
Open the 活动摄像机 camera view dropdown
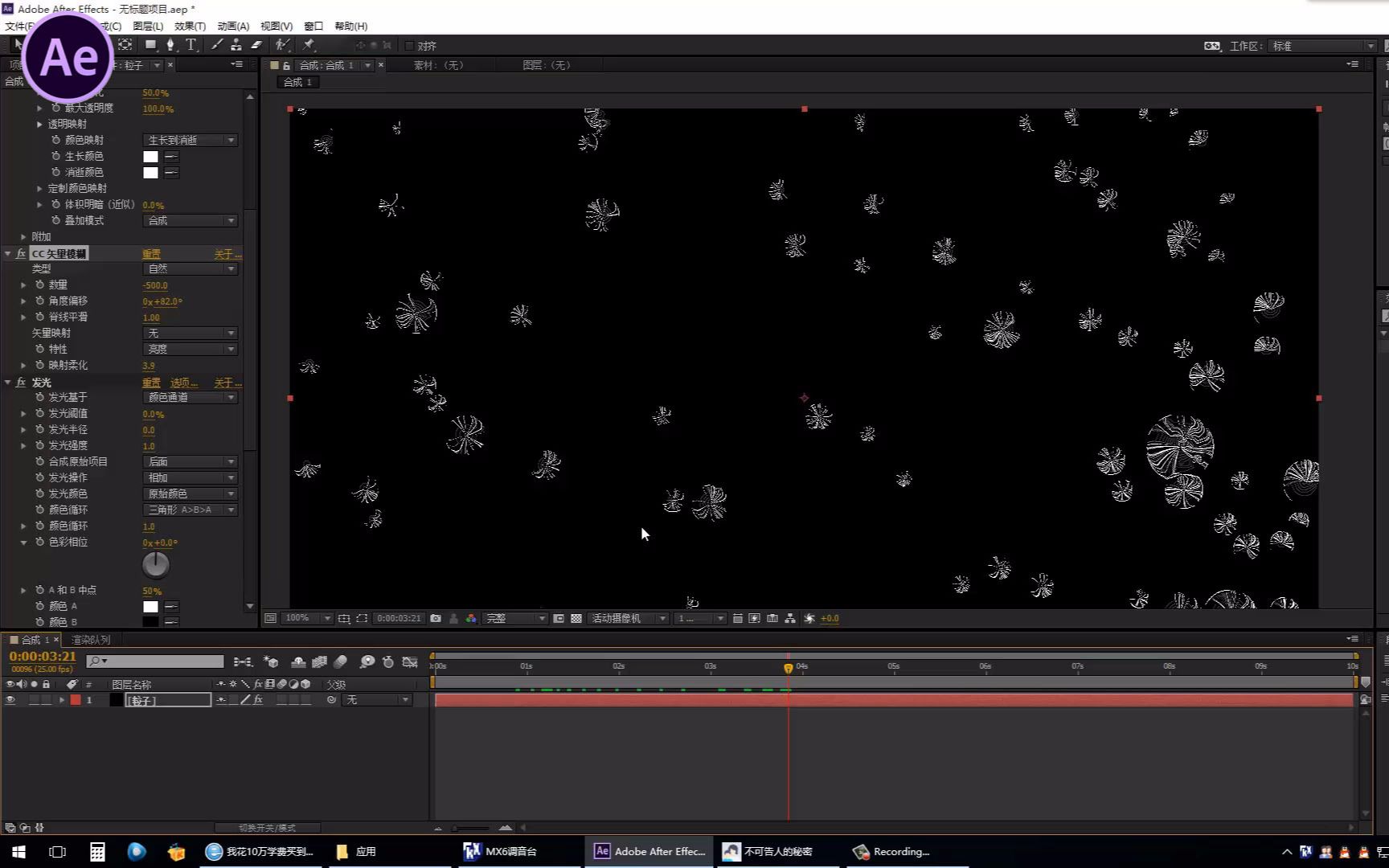pos(629,618)
